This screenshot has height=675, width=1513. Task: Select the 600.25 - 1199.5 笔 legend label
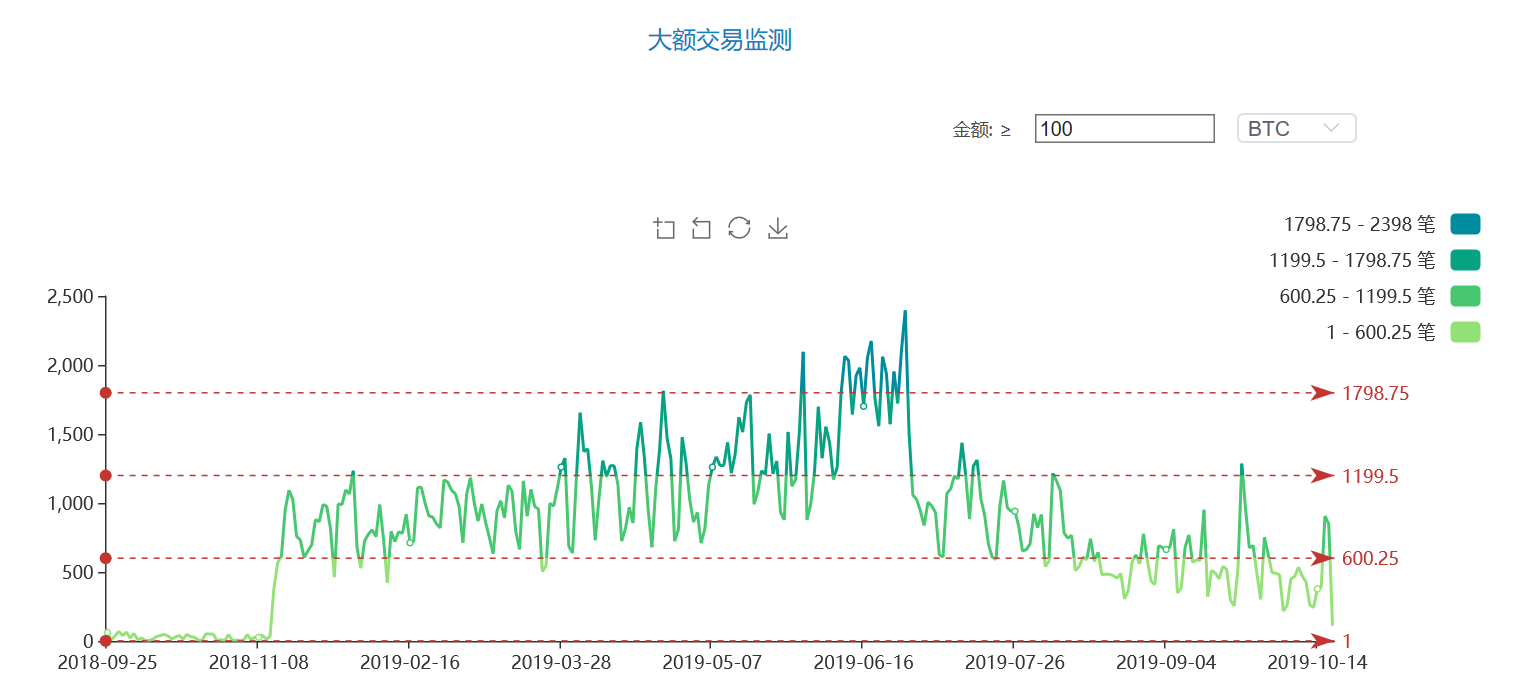[x=1357, y=296]
